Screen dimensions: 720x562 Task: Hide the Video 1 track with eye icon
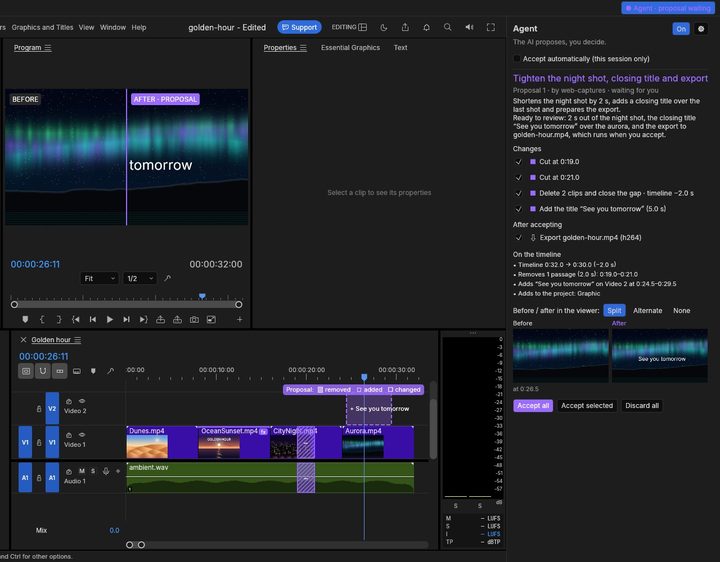[82, 435]
